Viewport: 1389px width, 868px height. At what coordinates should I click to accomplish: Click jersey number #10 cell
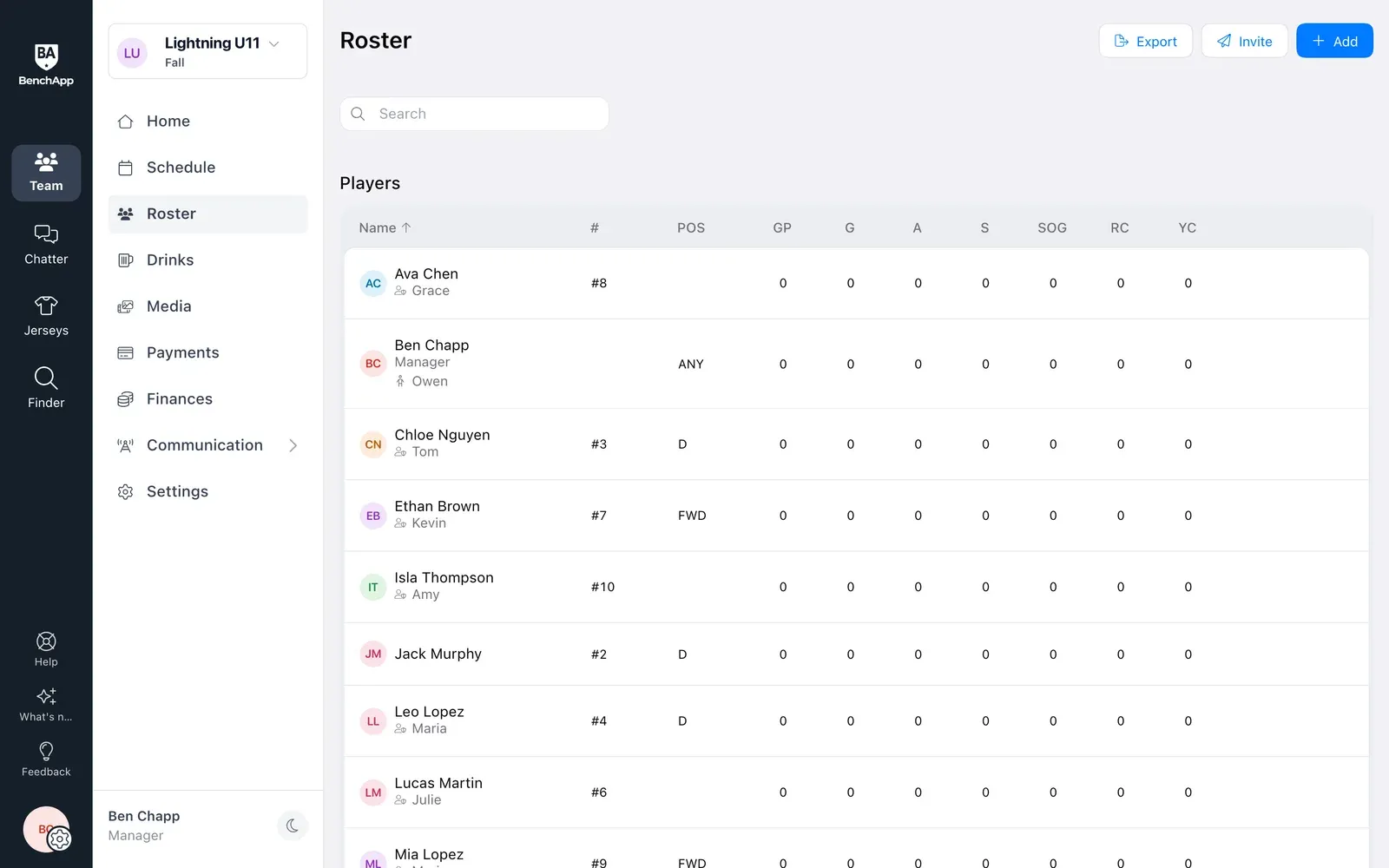click(x=602, y=587)
